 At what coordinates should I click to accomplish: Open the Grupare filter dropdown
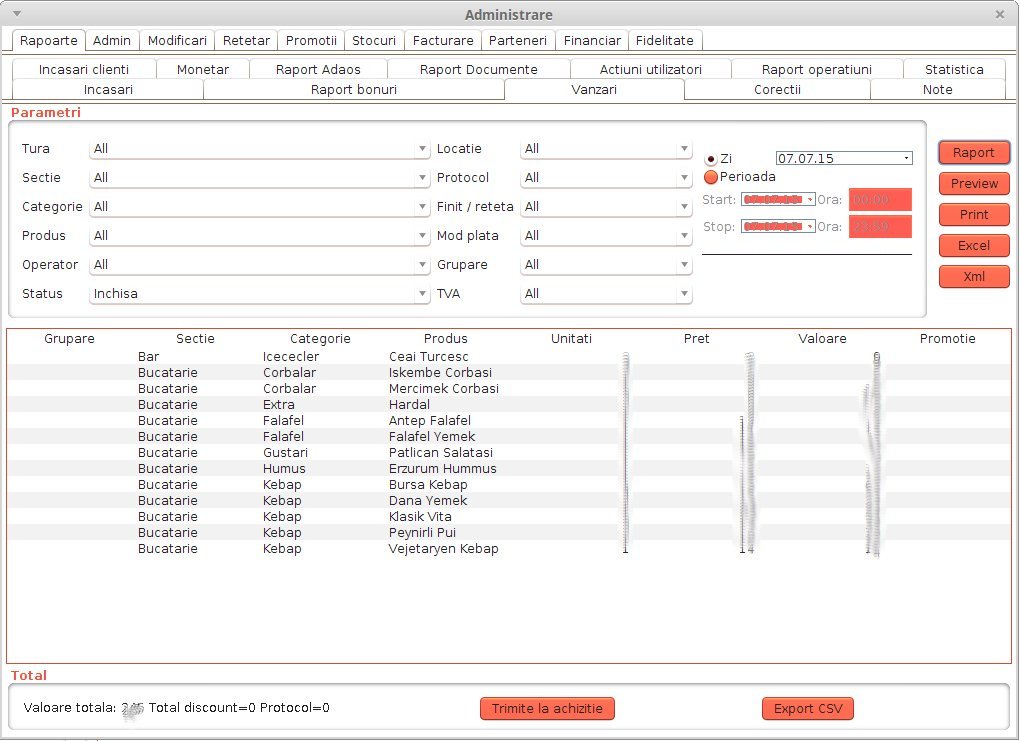[606, 265]
